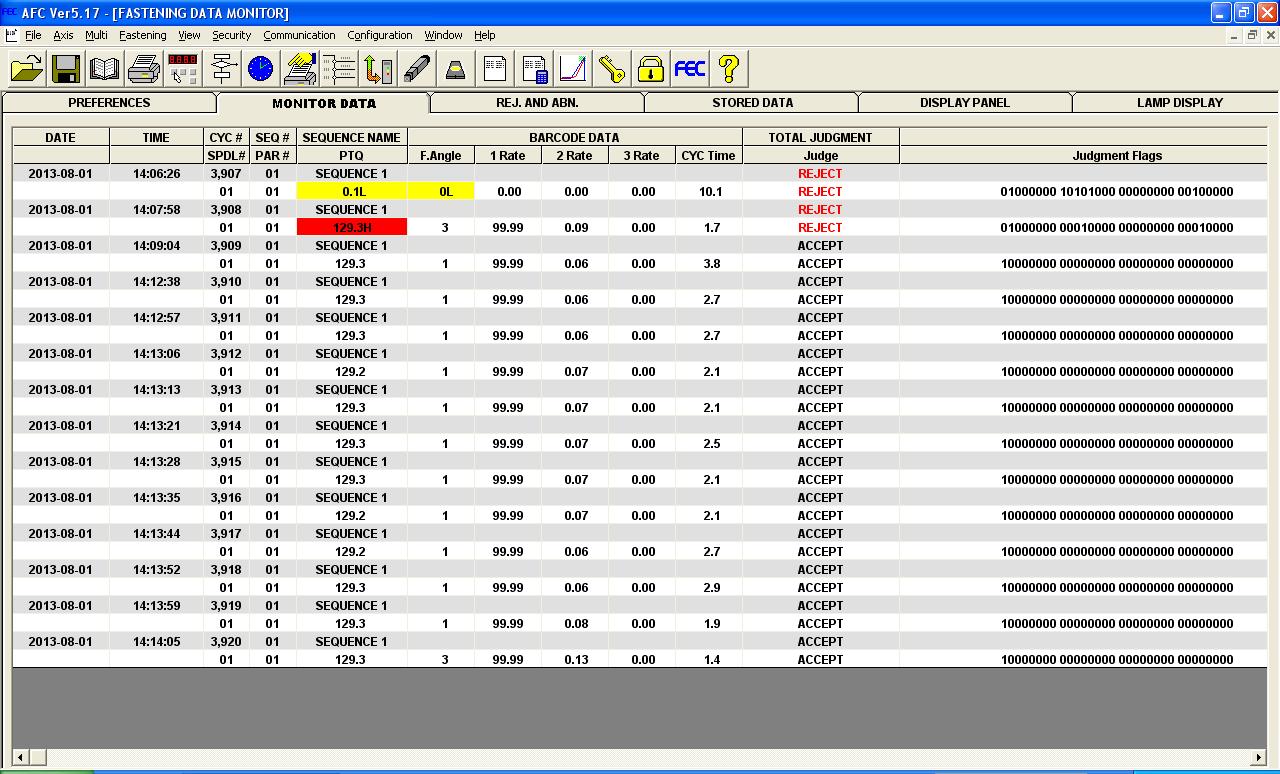
Task: Click the BARCODE DATA column header
Action: tap(574, 137)
